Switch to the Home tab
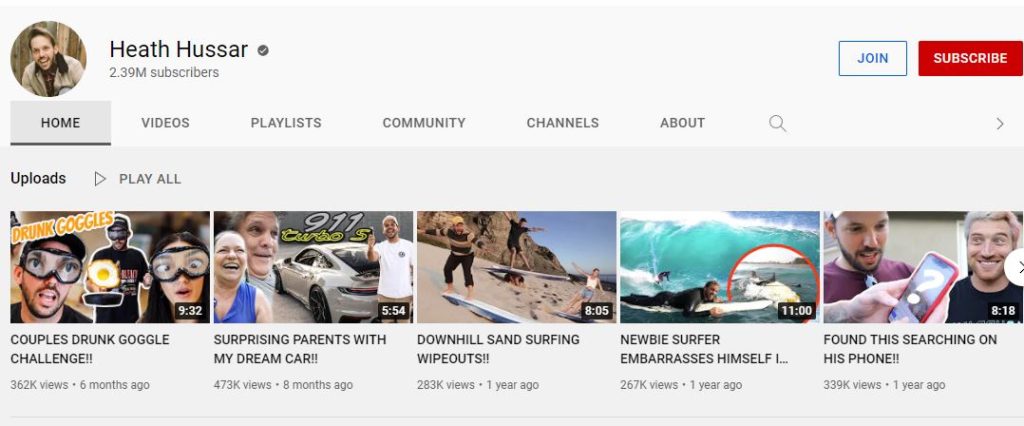Image resolution: width=1024 pixels, height=426 pixels. coord(61,123)
